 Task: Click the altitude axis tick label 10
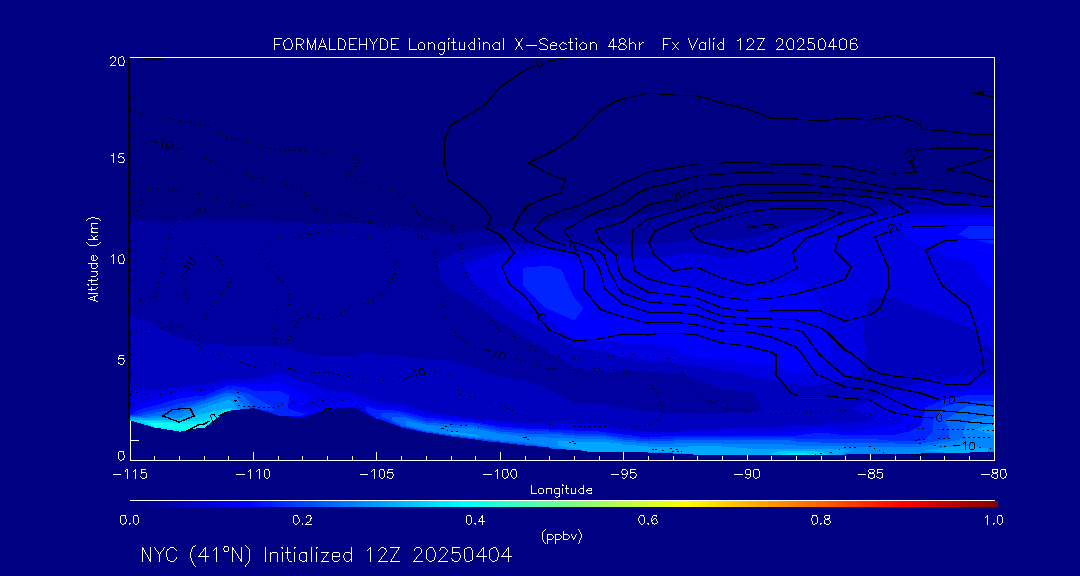click(x=116, y=258)
